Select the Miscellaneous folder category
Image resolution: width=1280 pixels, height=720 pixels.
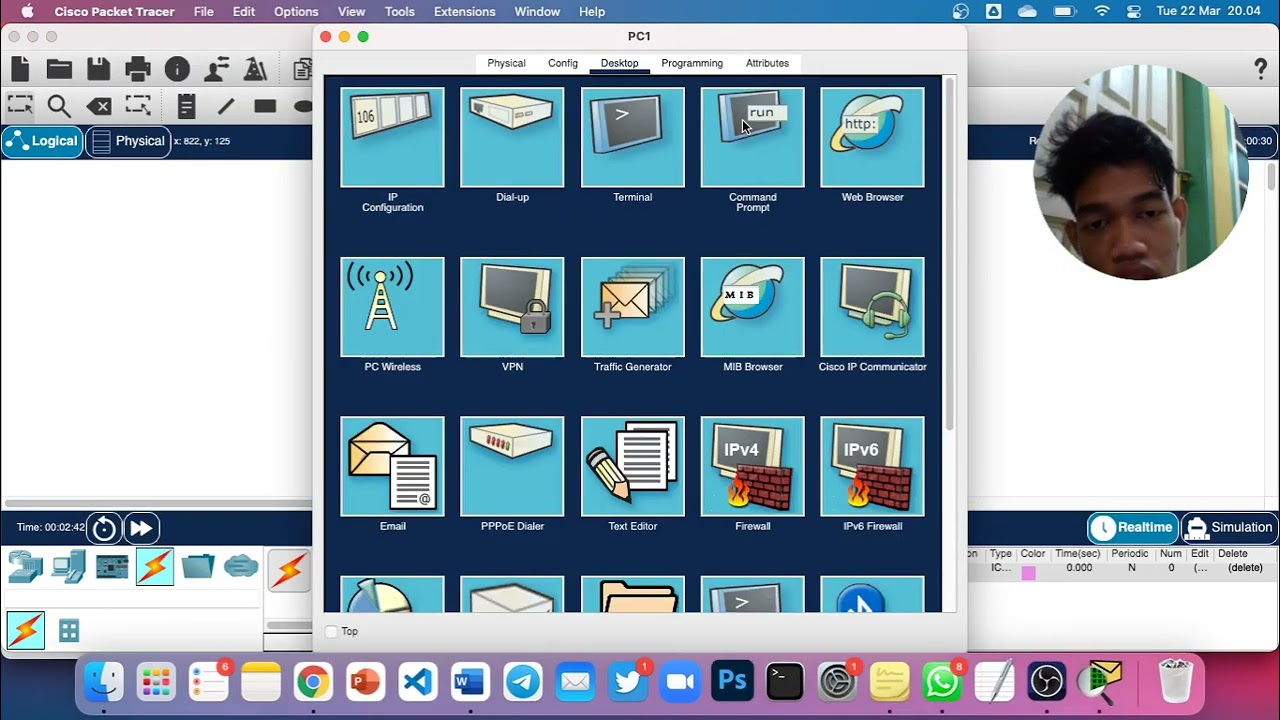point(198,566)
